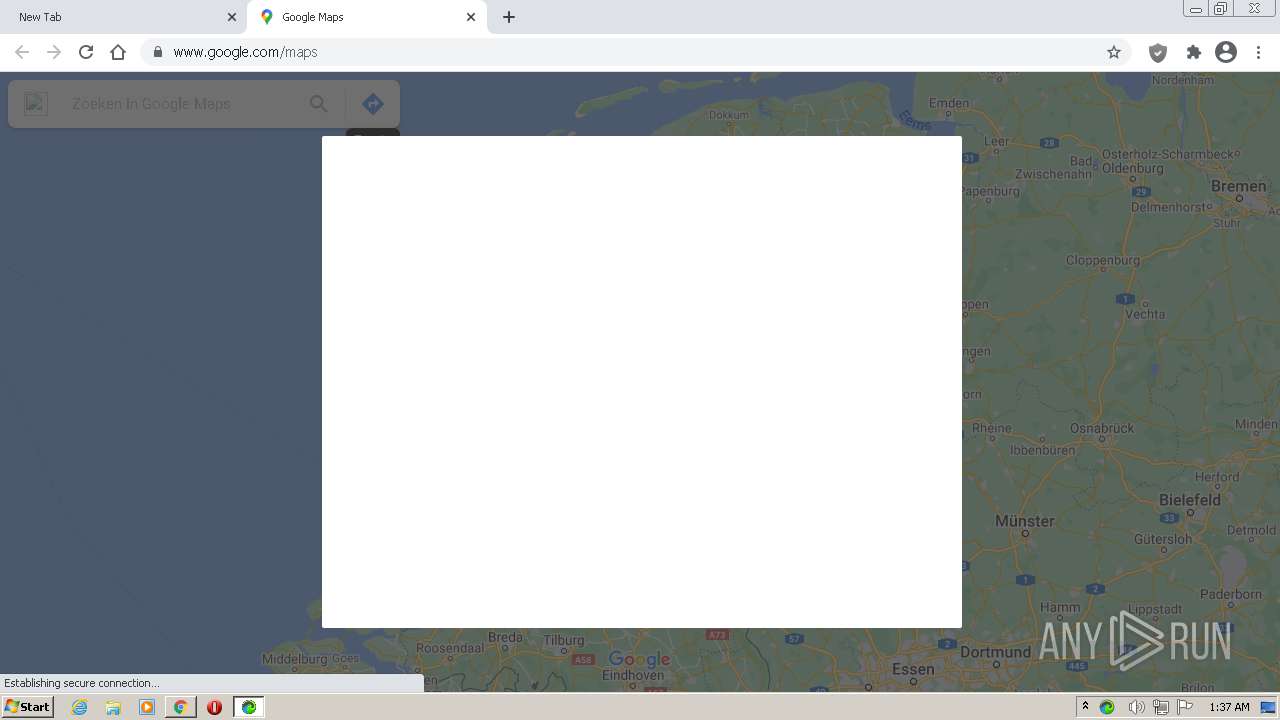Click the Cloppenburg label on the map
The image size is (1280, 720).
click(x=1103, y=260)
